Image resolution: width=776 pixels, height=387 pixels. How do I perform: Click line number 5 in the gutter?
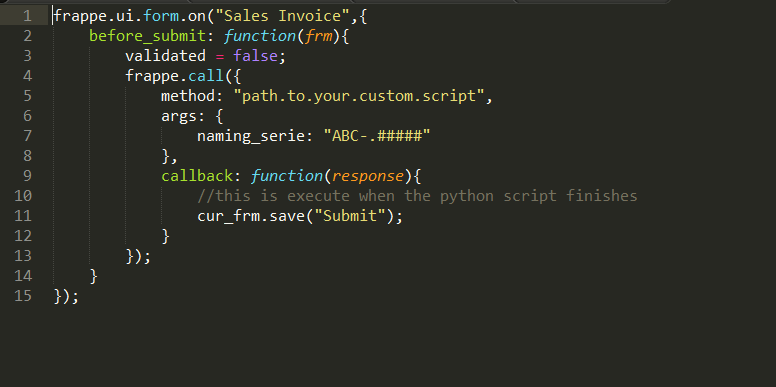coord(27,96)
